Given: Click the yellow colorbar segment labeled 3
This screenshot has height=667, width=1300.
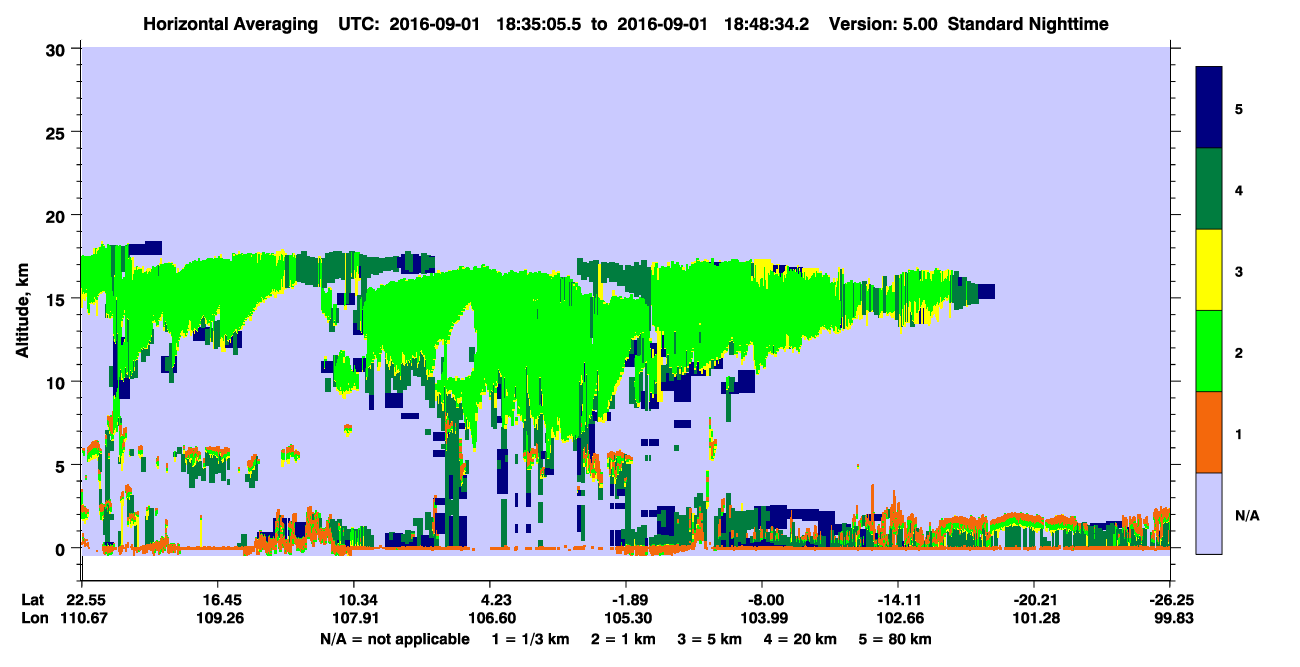Looking at the screenshot, I should (1209, 270).
